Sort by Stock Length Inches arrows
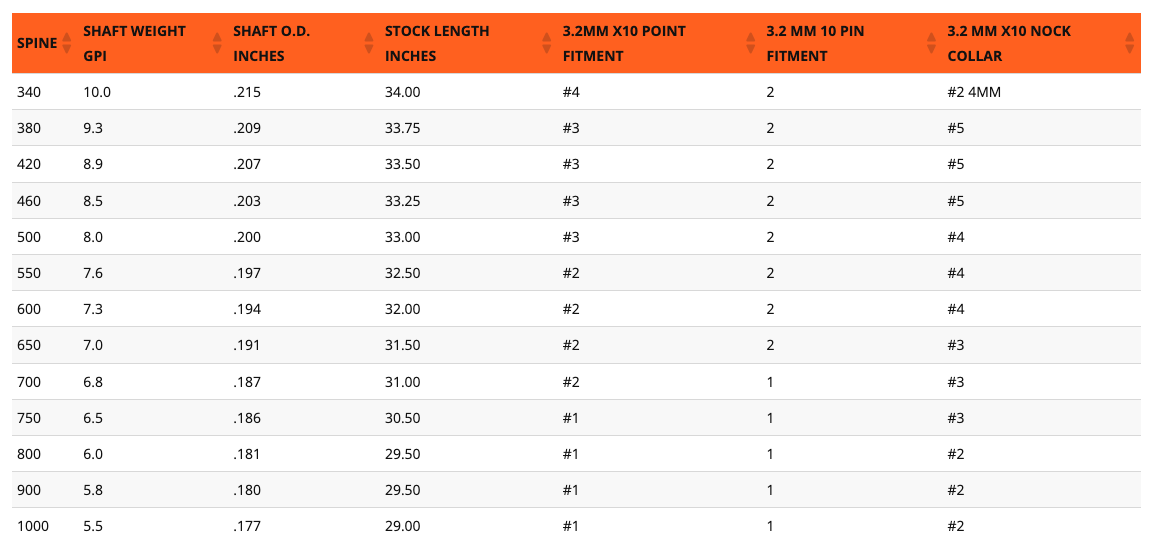The width and height of the screenshot is (1162, 547). pos(546,43)
